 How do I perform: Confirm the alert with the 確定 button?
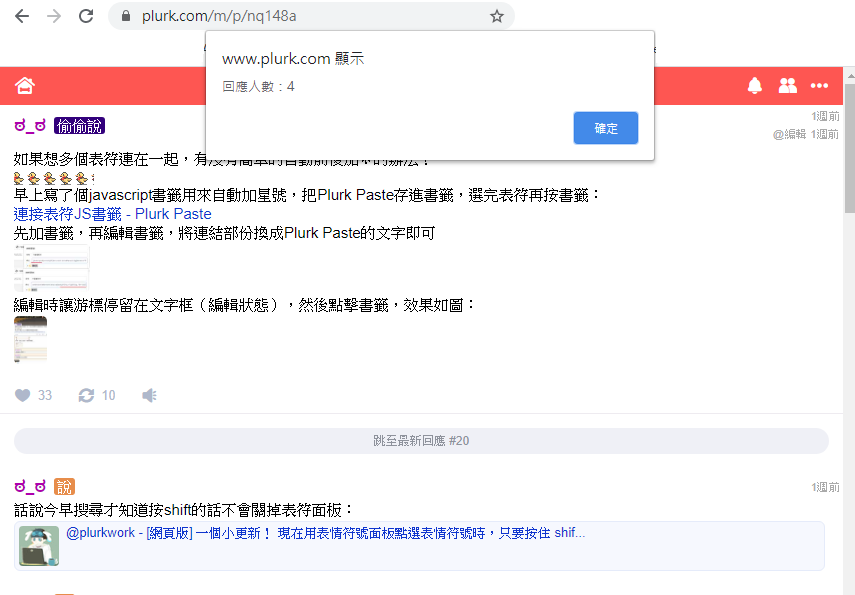[x=606, y=128]
